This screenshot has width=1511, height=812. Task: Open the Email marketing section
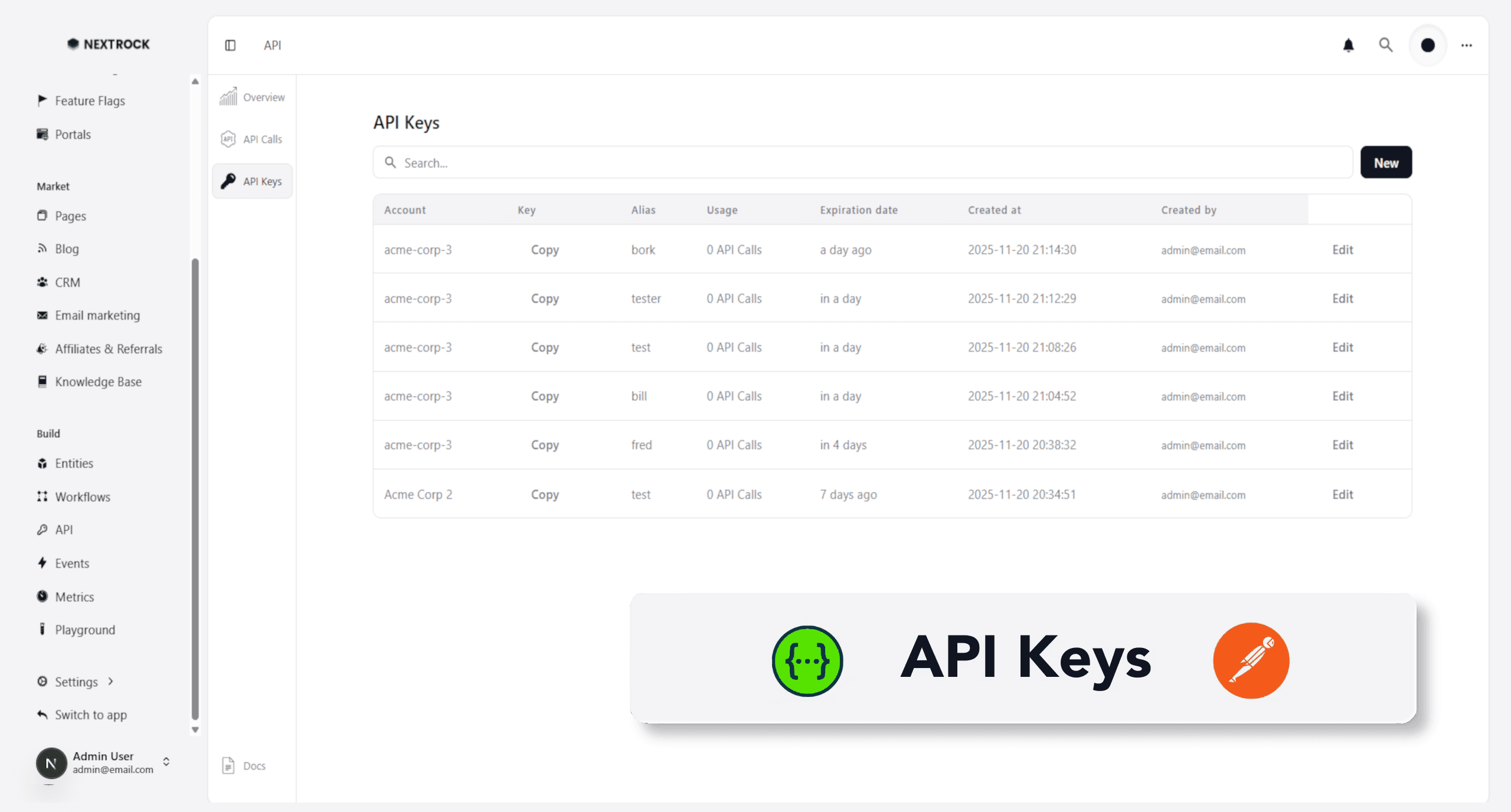click(97, 315)
